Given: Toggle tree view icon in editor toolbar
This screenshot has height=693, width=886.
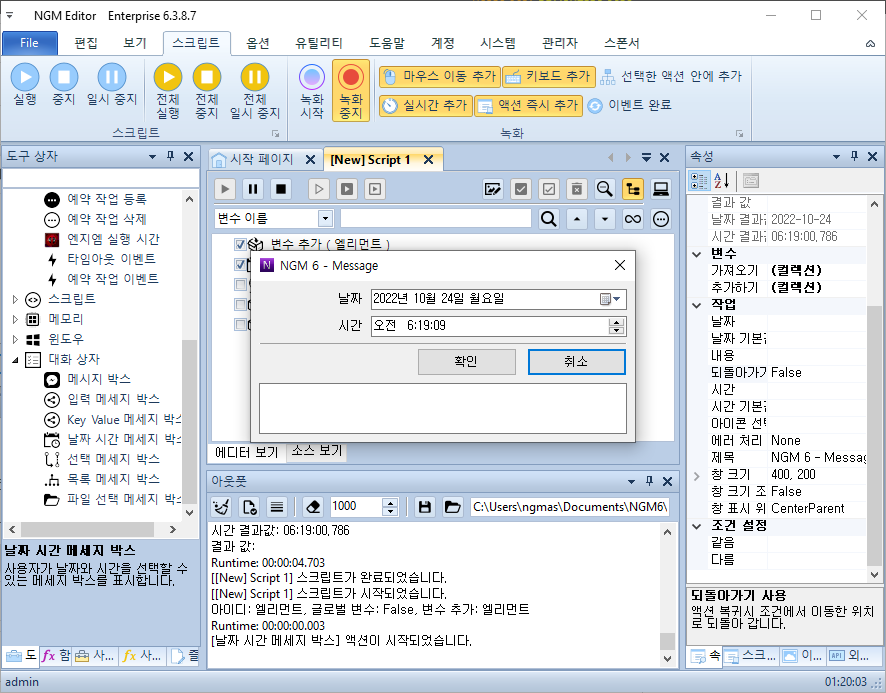Looking at the screenshot, I should (x=633, y=189).
